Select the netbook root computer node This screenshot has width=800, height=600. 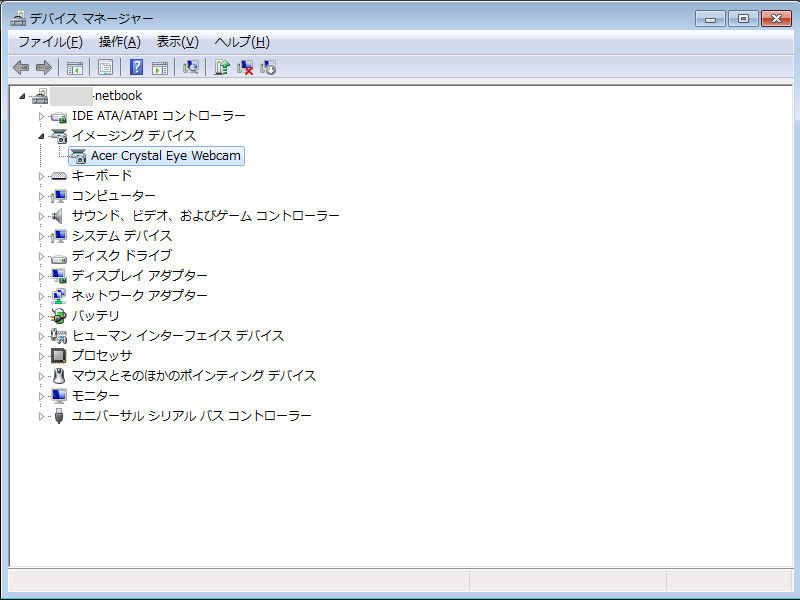point(100,95)
